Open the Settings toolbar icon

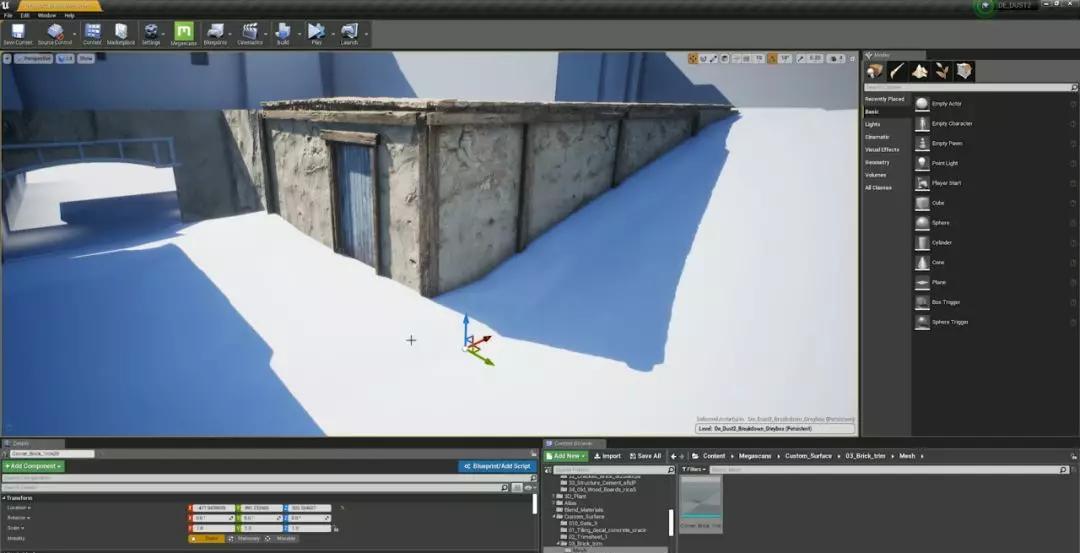(x=151, y=34)
